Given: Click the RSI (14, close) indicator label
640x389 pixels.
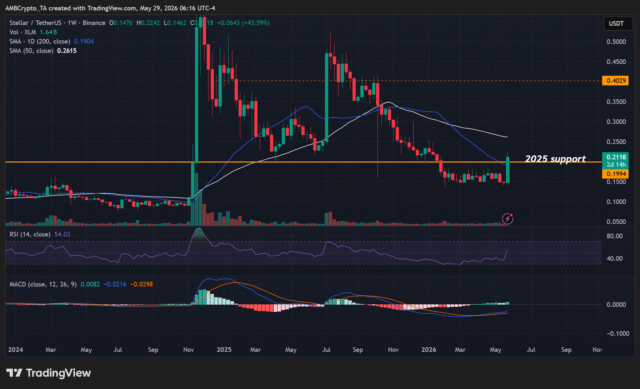Looking at the screenshot, I should click(x=30, y=234).
